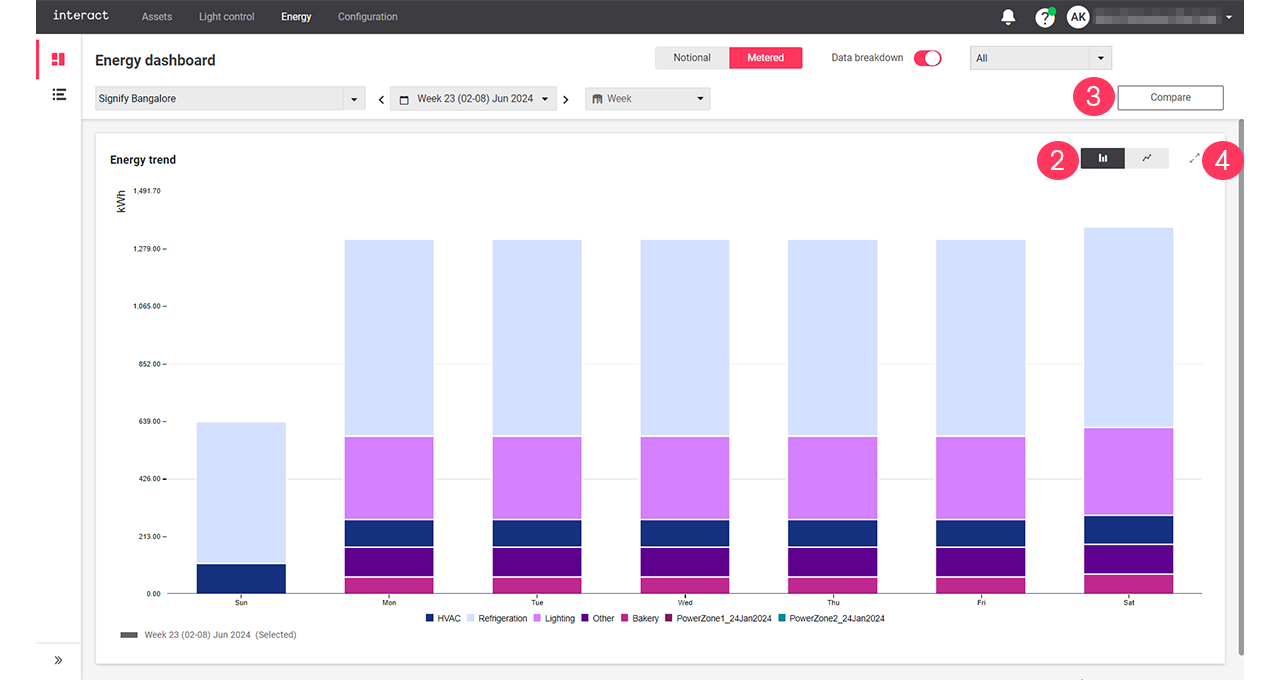Click the calendar icon in the week picker
The image size is (1280, 700).
[x=403, y=98]
